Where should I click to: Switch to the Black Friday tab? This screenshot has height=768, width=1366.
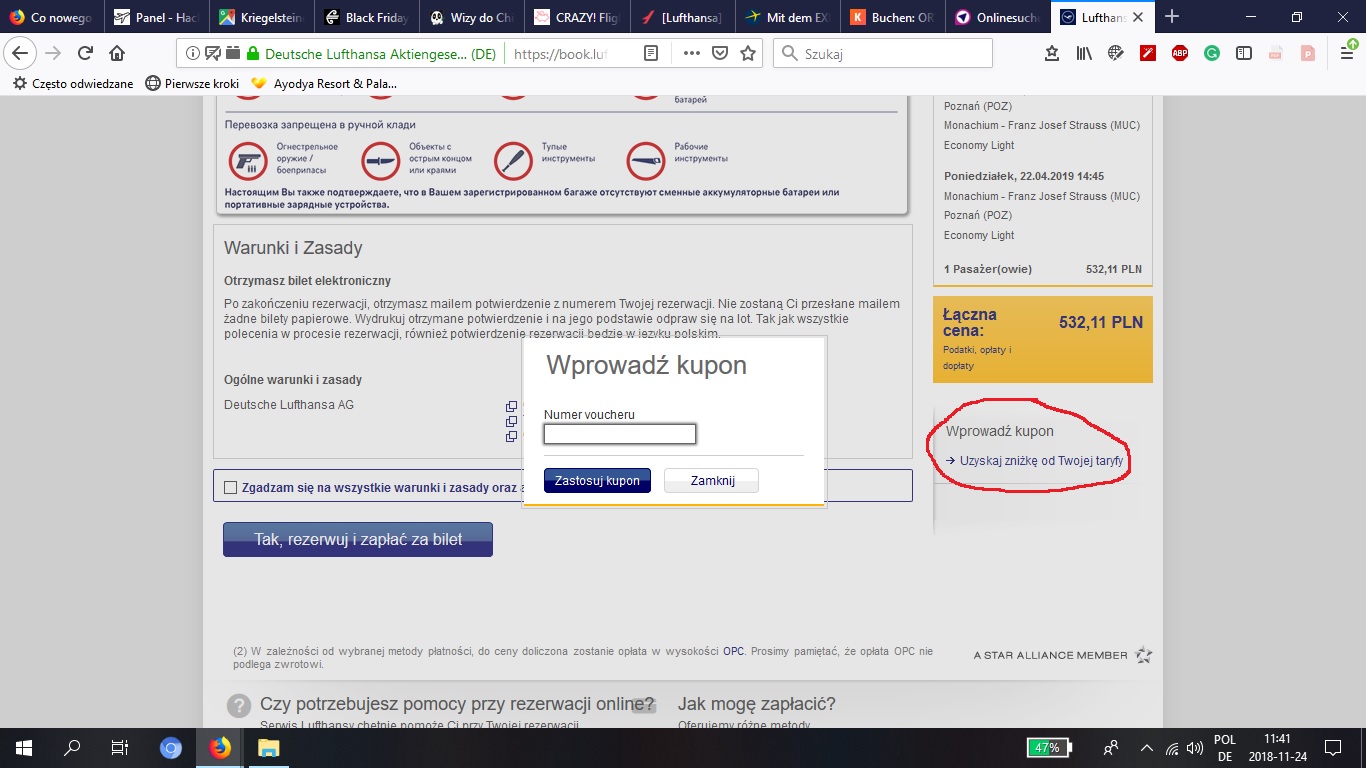pos(367,17)
